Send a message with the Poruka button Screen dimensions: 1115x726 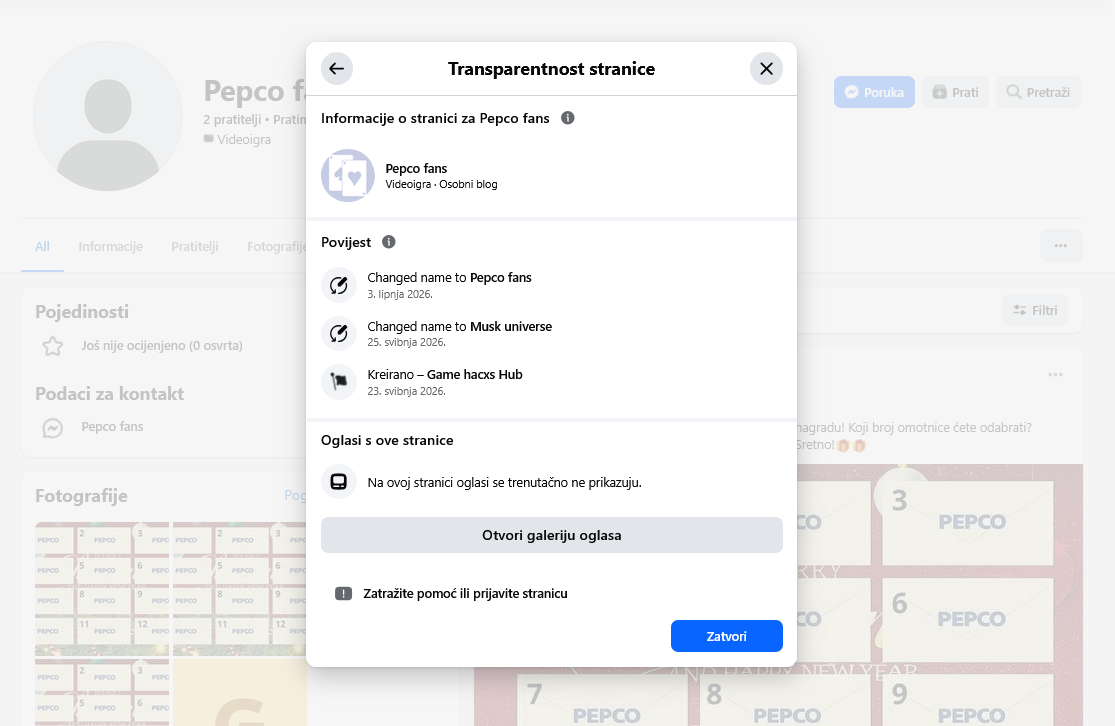pyautogui.click(x=874, y=92)
